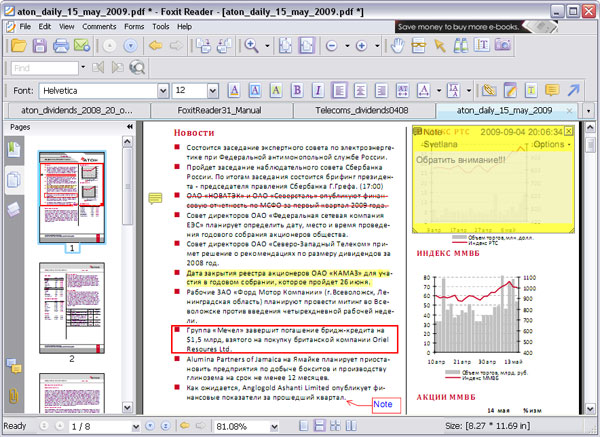Open the Find options dropdown arrow

83,68
